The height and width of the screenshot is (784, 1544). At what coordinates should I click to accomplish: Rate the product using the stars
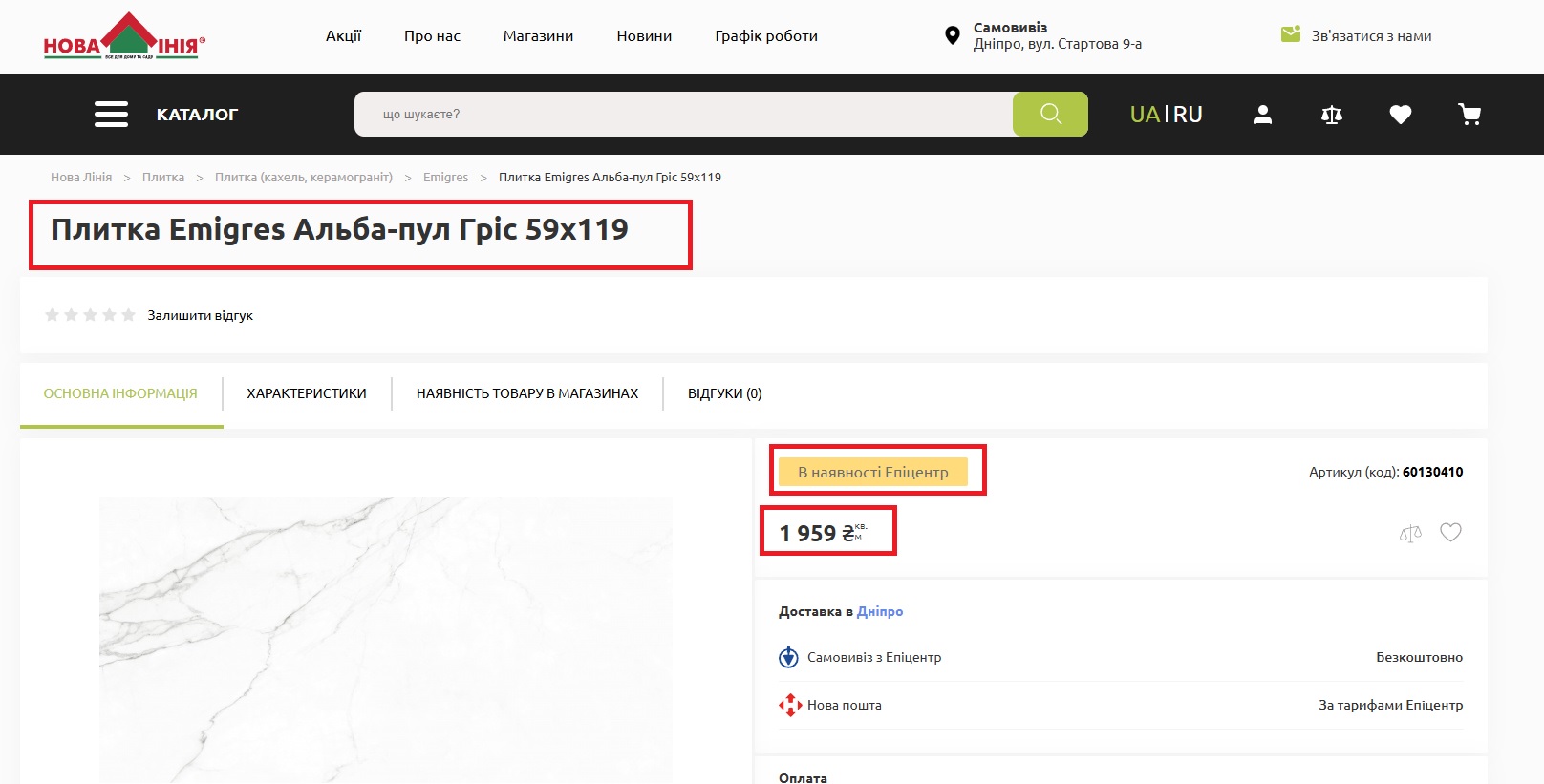(x=90, y=315)
